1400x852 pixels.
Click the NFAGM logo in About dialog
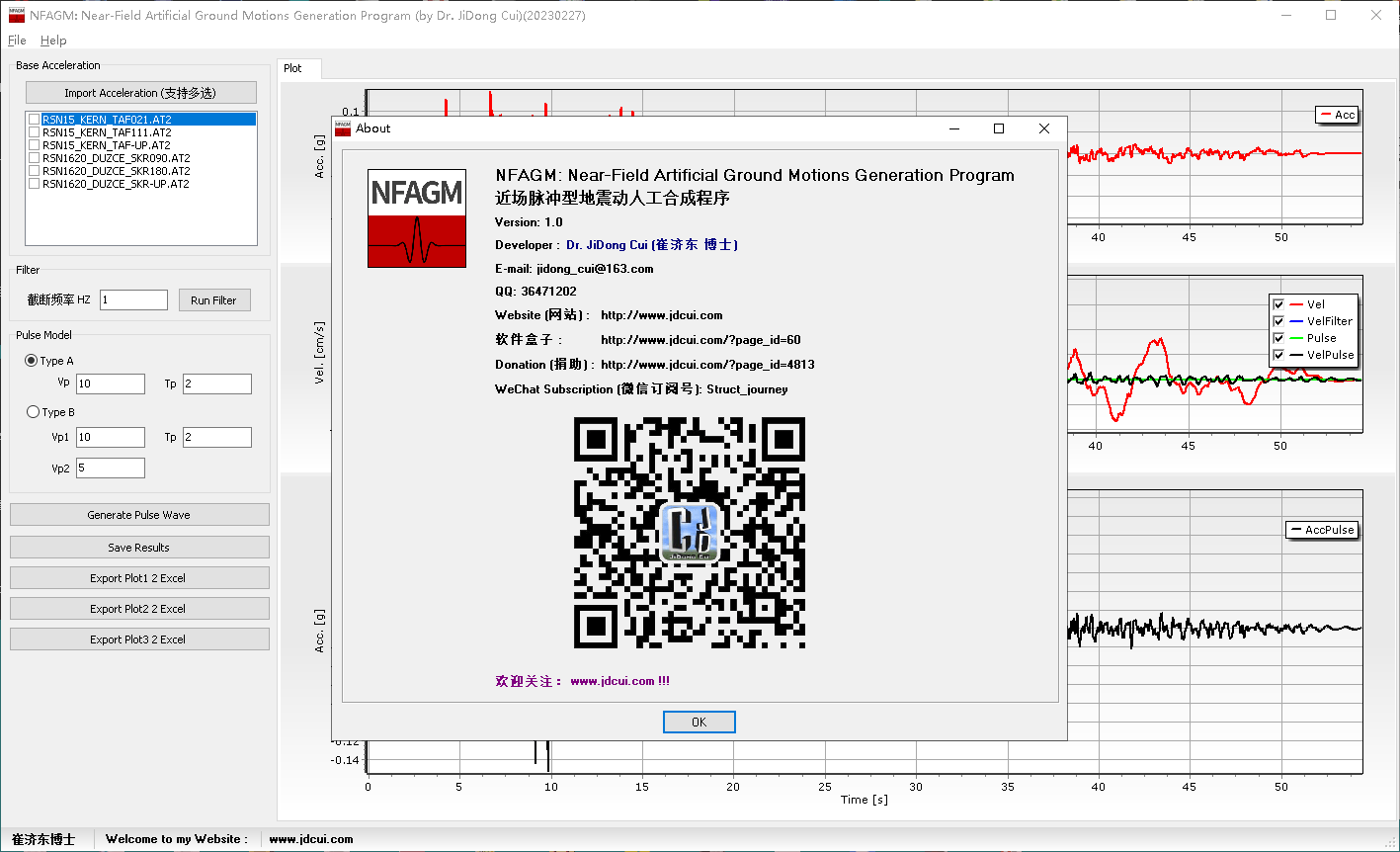[x=417, y=218]
